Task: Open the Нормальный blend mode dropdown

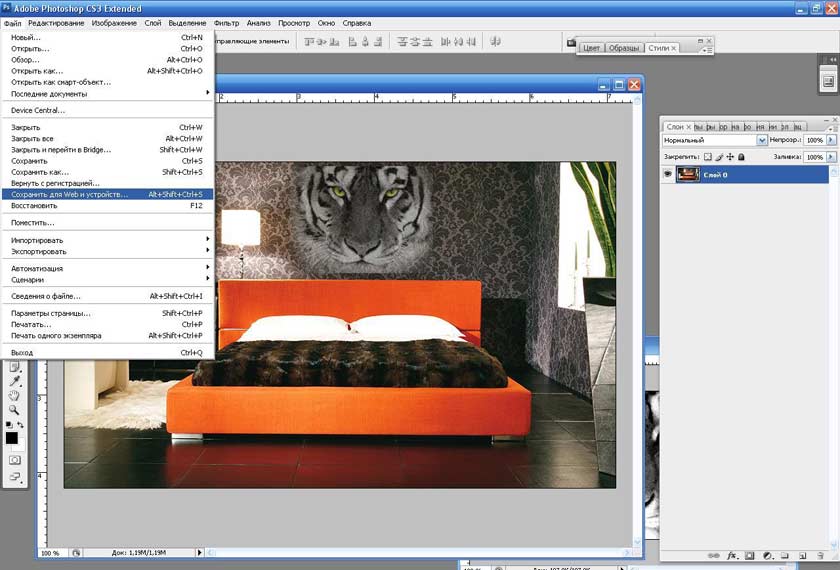Action: [762, 141]
